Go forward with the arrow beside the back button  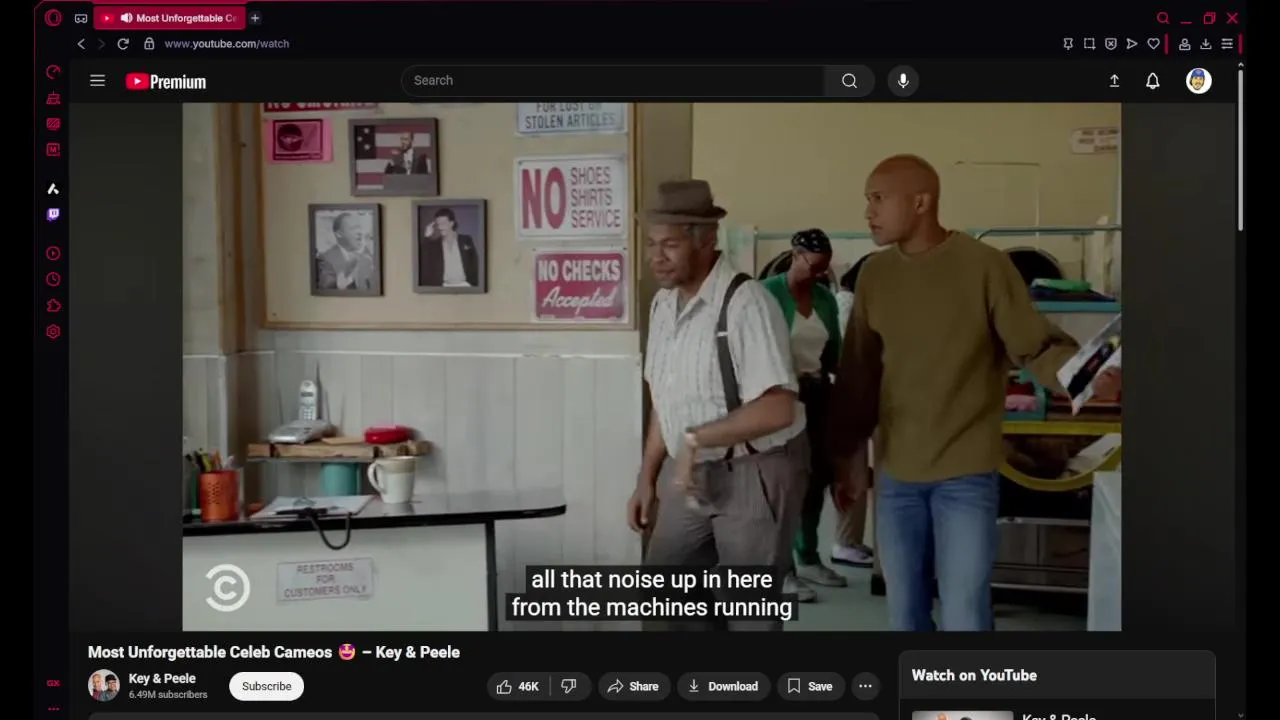coord(101,44)
